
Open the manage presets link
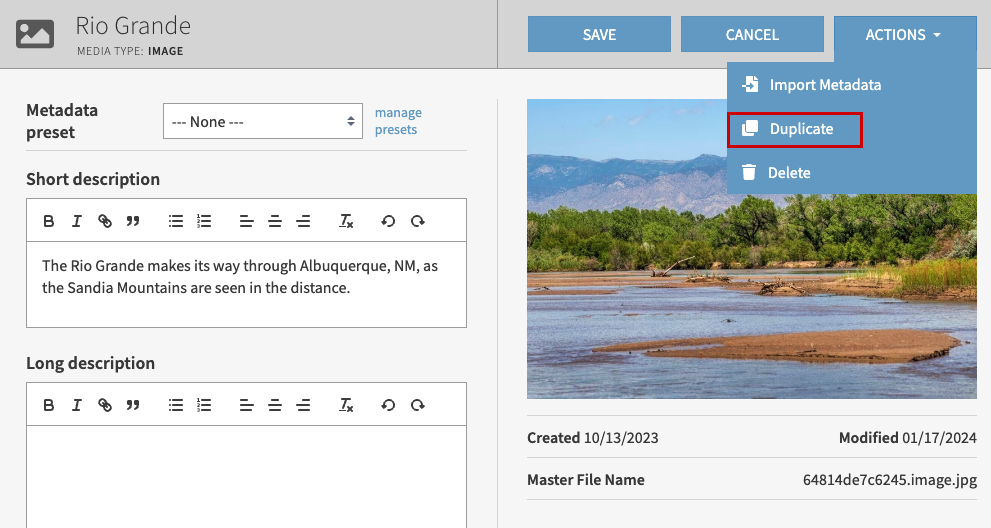(398, 121)
